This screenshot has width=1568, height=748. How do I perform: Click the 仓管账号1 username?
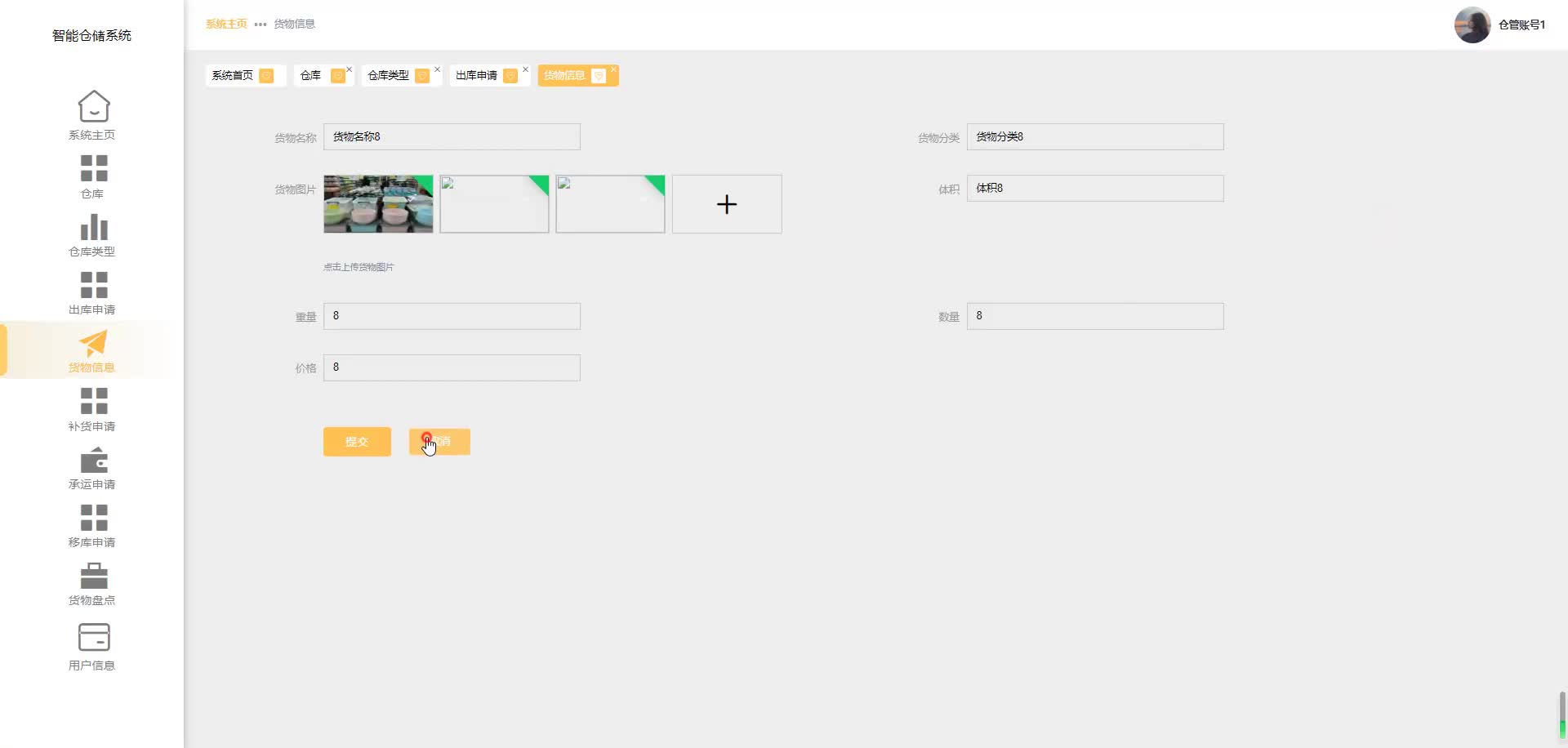pos(1521,24)
